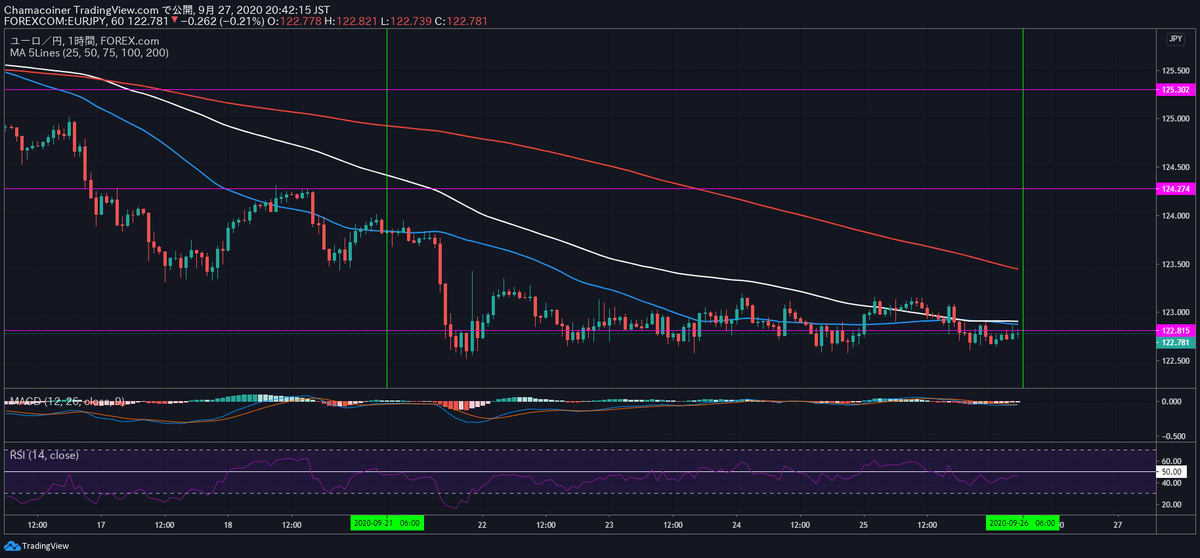Click date 24 on the time axis
This screenshot has height=558, width=1200.
737,523
